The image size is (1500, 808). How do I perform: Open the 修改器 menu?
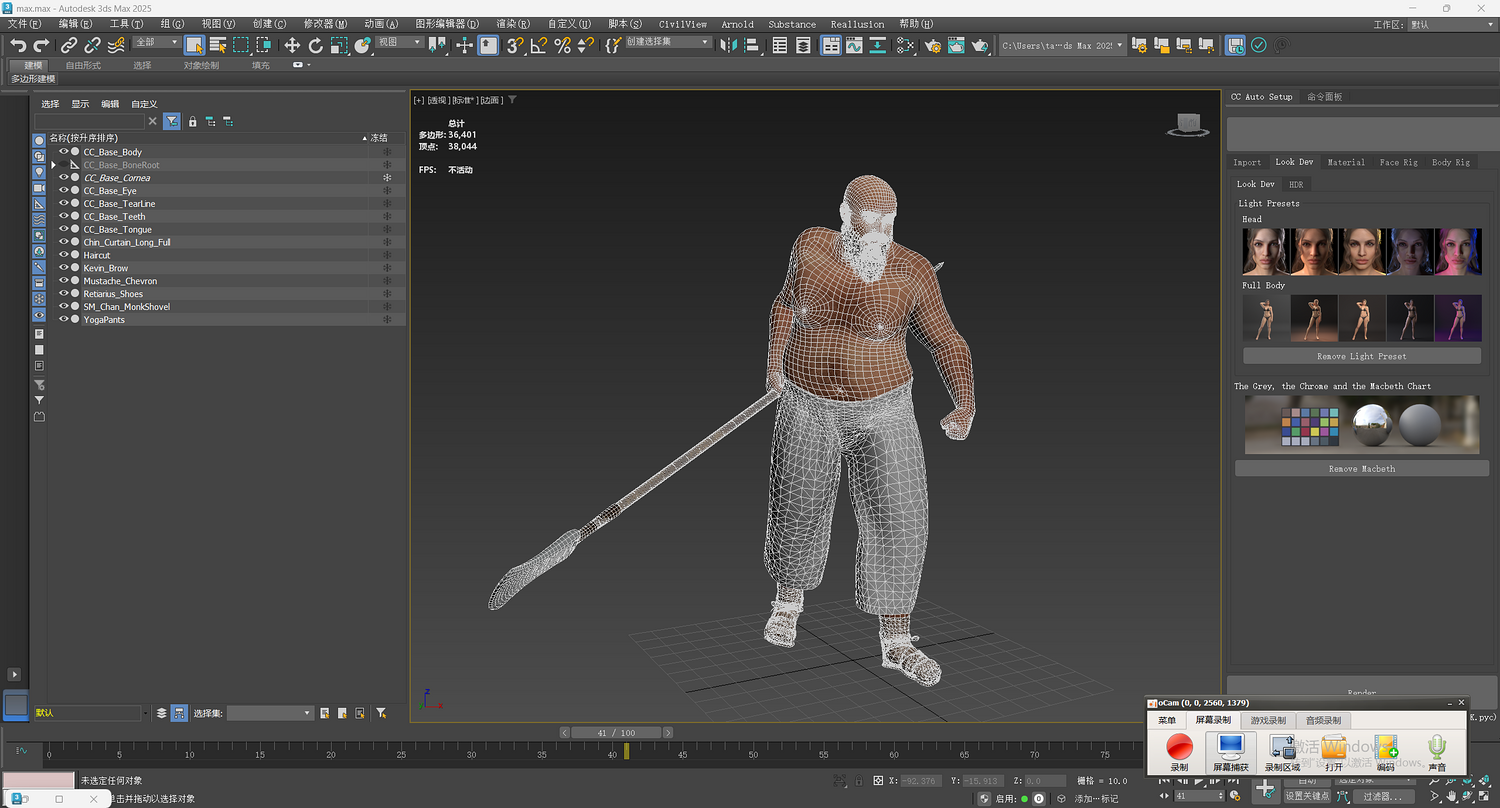pos(326,24)
